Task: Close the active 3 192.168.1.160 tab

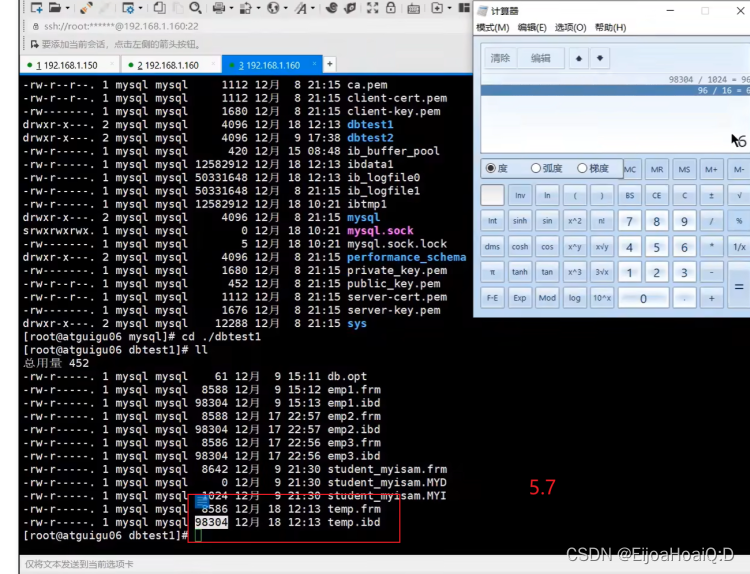Action: (314, 64)
